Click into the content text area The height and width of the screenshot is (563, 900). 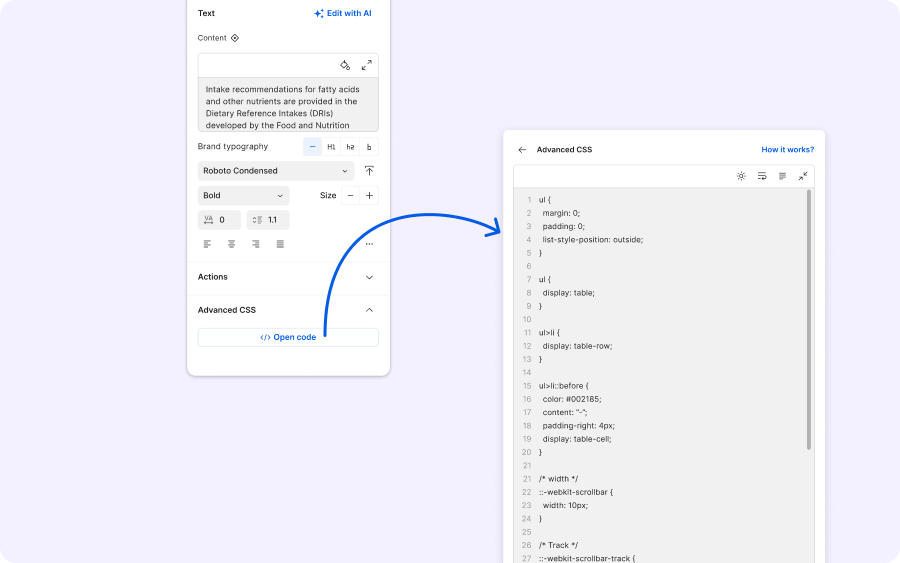(x=288, y=105)
